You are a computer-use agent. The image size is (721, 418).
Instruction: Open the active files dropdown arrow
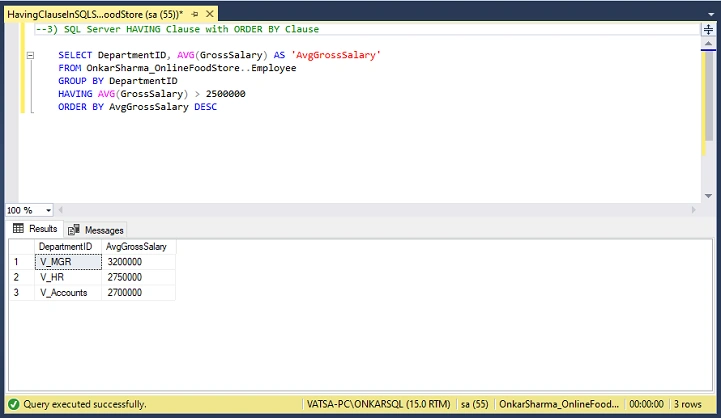711,15
